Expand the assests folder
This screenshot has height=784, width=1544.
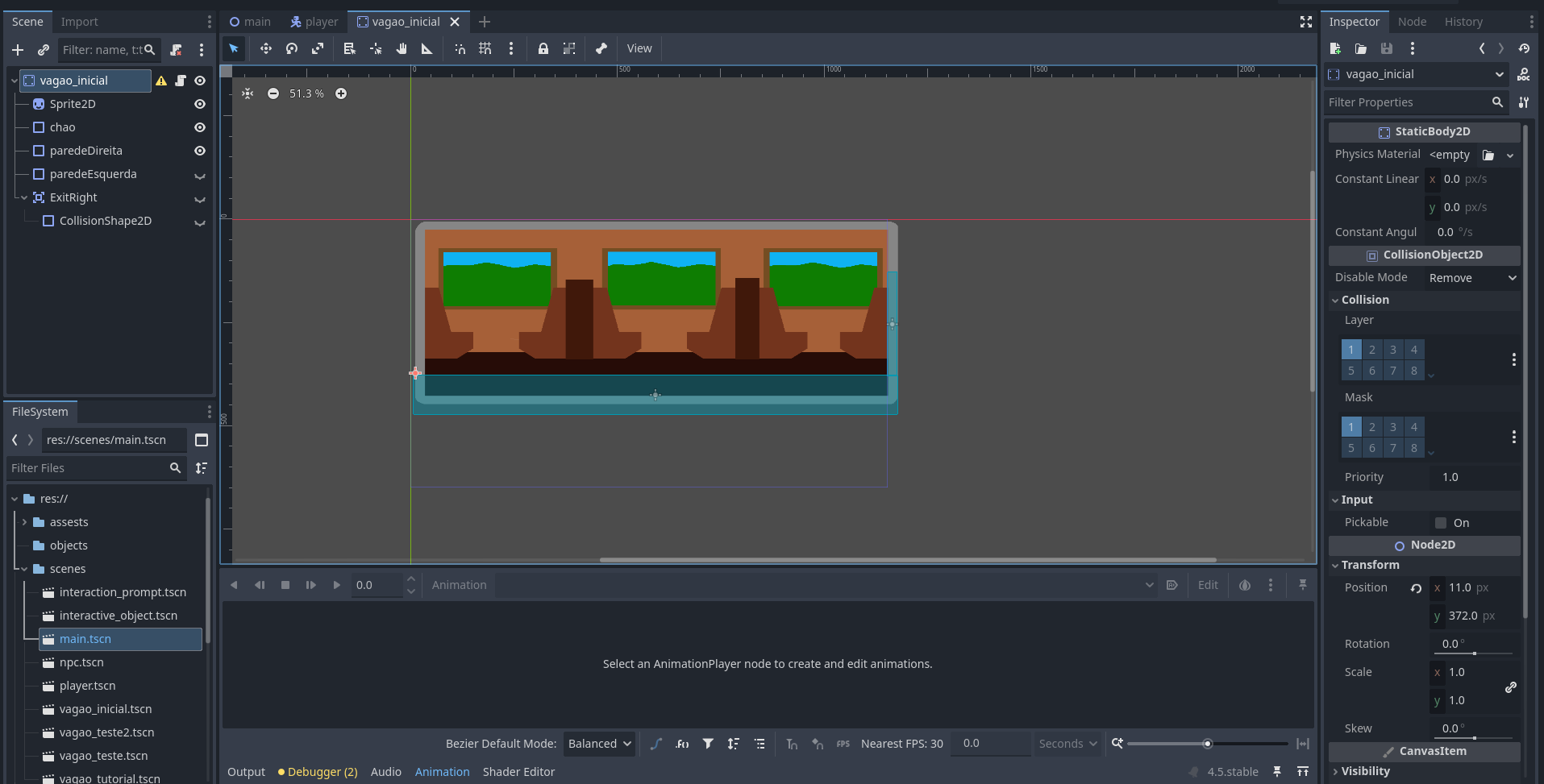[x=24, y=522]
